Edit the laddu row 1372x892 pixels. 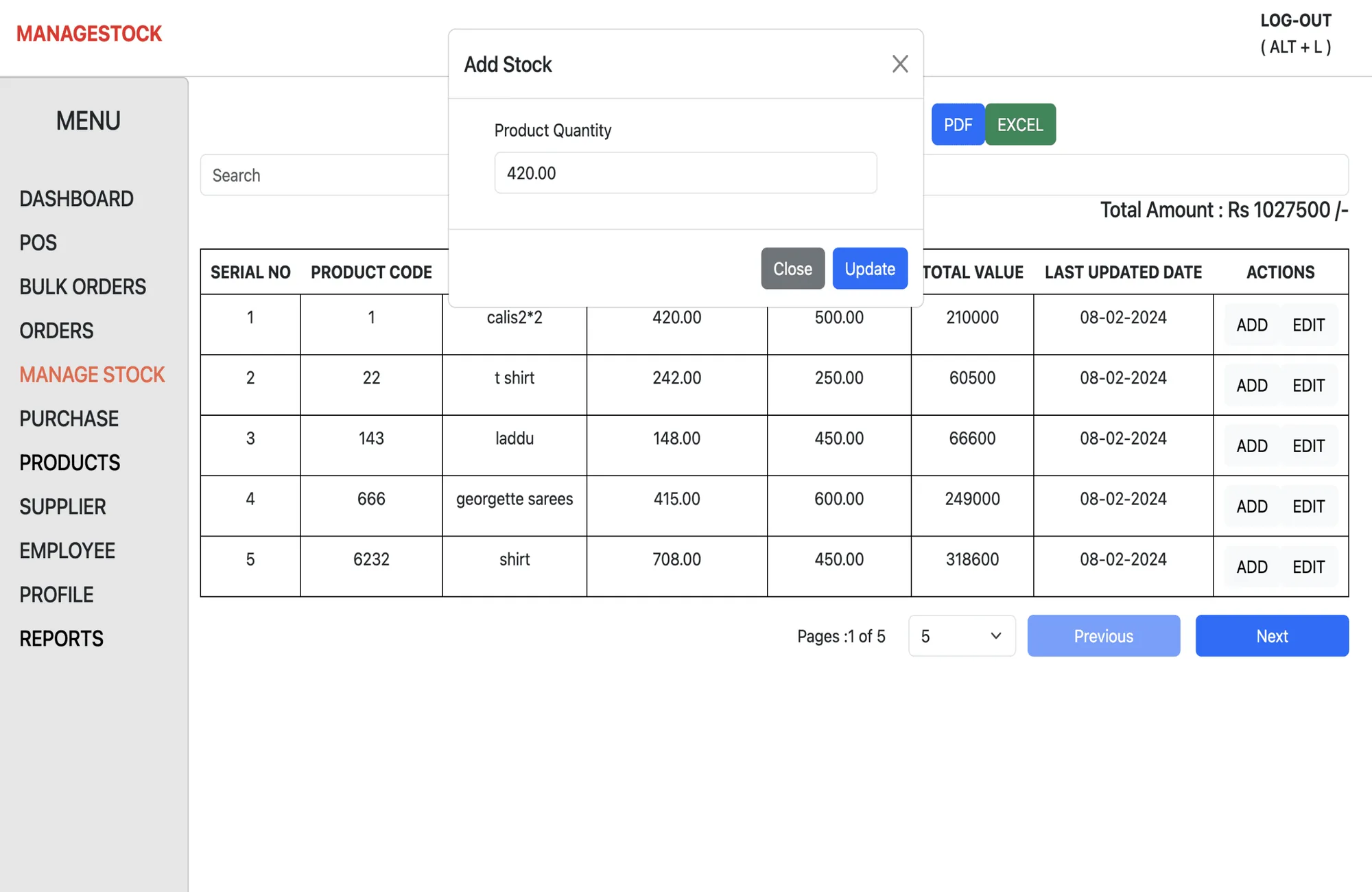(x=1308, y=446)
